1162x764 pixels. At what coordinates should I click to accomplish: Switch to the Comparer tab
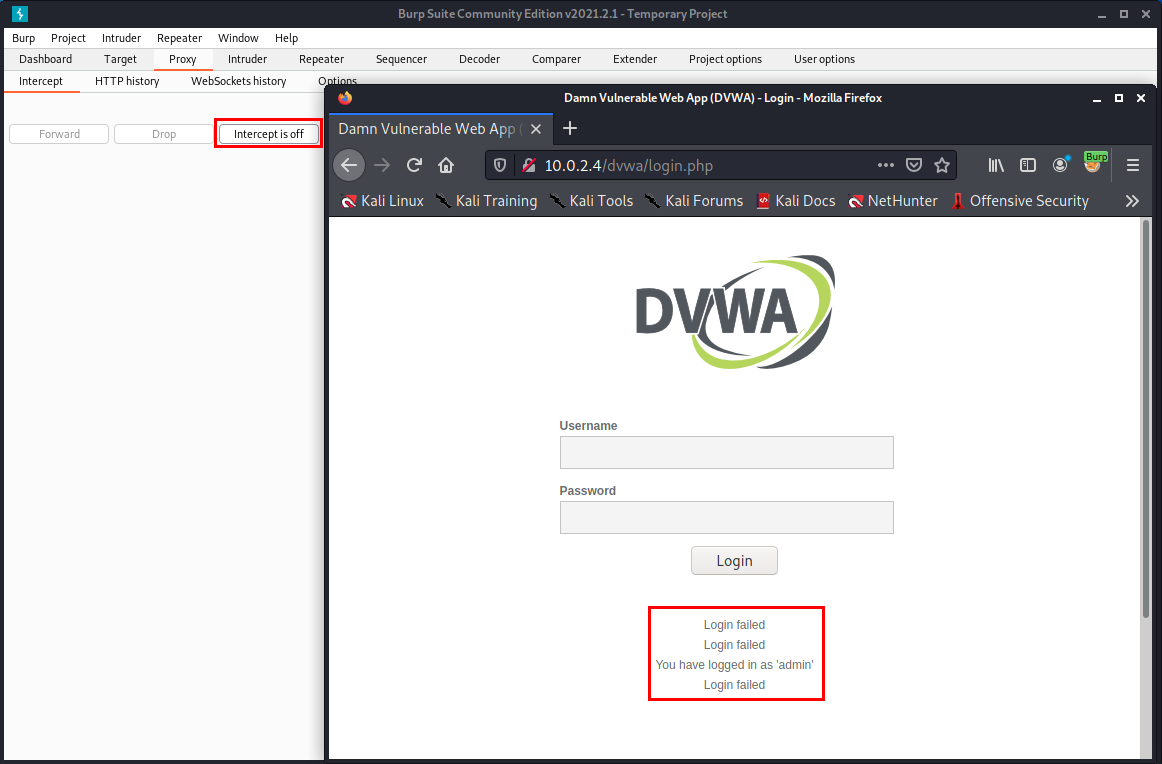tap(557, 59)
